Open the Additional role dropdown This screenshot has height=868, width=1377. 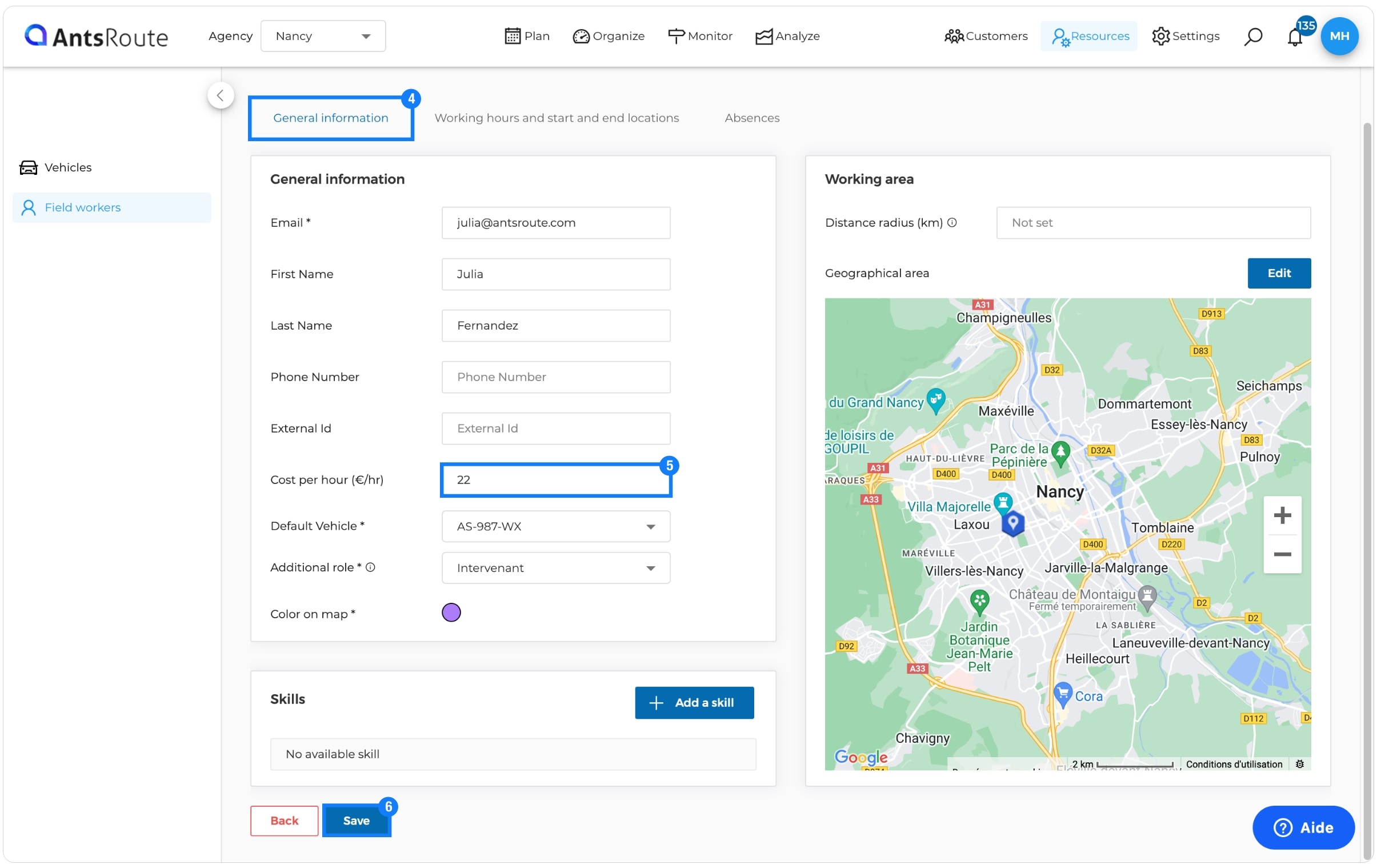[x=556, y=569]
